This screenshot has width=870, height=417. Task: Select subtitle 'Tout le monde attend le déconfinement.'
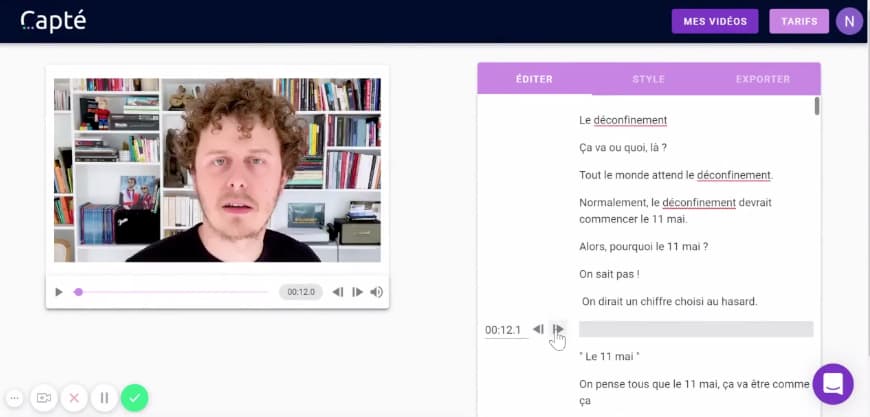[x=676, y=175]
